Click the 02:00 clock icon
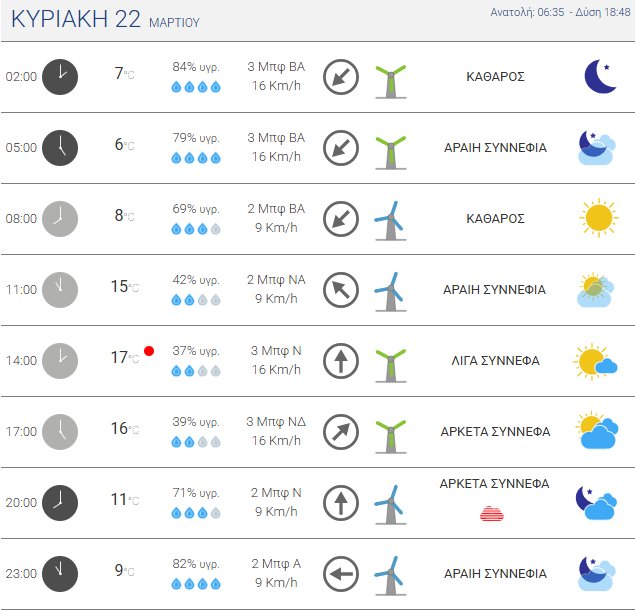This screenshot has height=610, width=635. pos(60,76)
